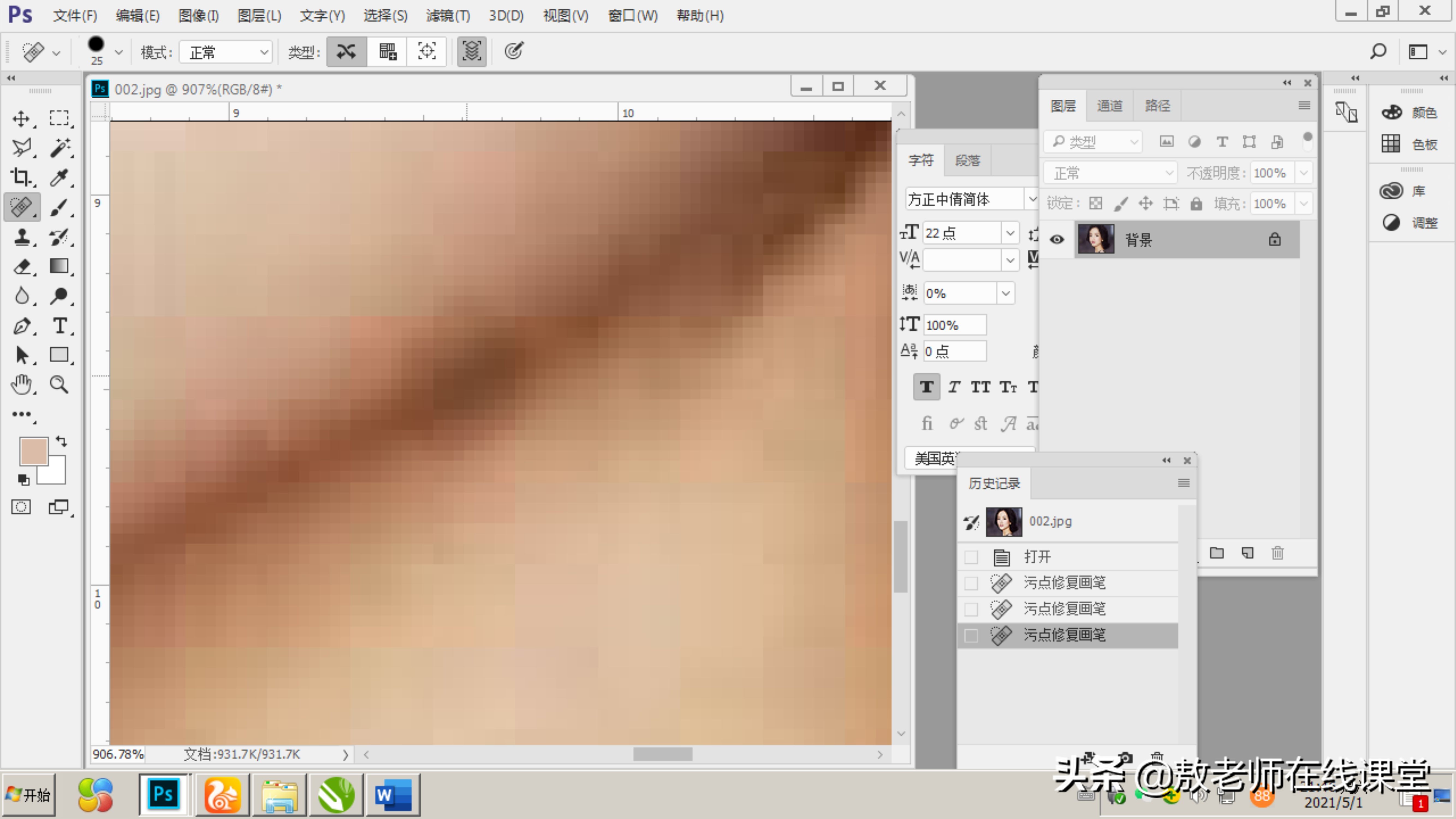Open the font size 22 点 dropdown

coord(1009,233)
